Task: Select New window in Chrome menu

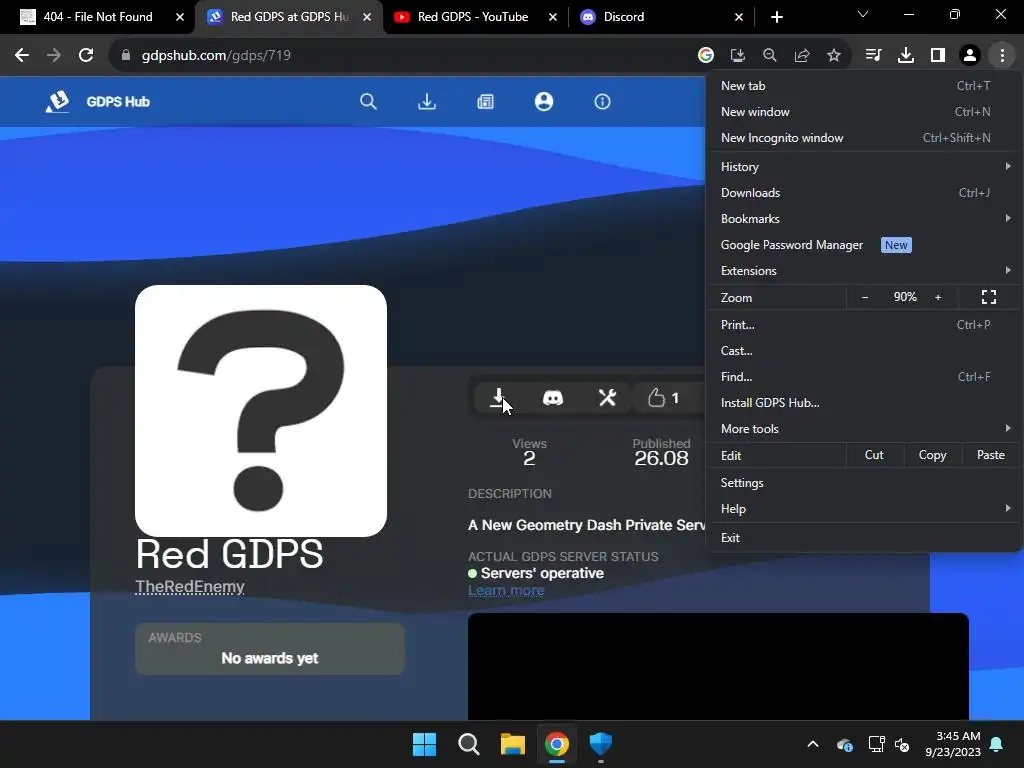Action: click(x=865, y=112)
